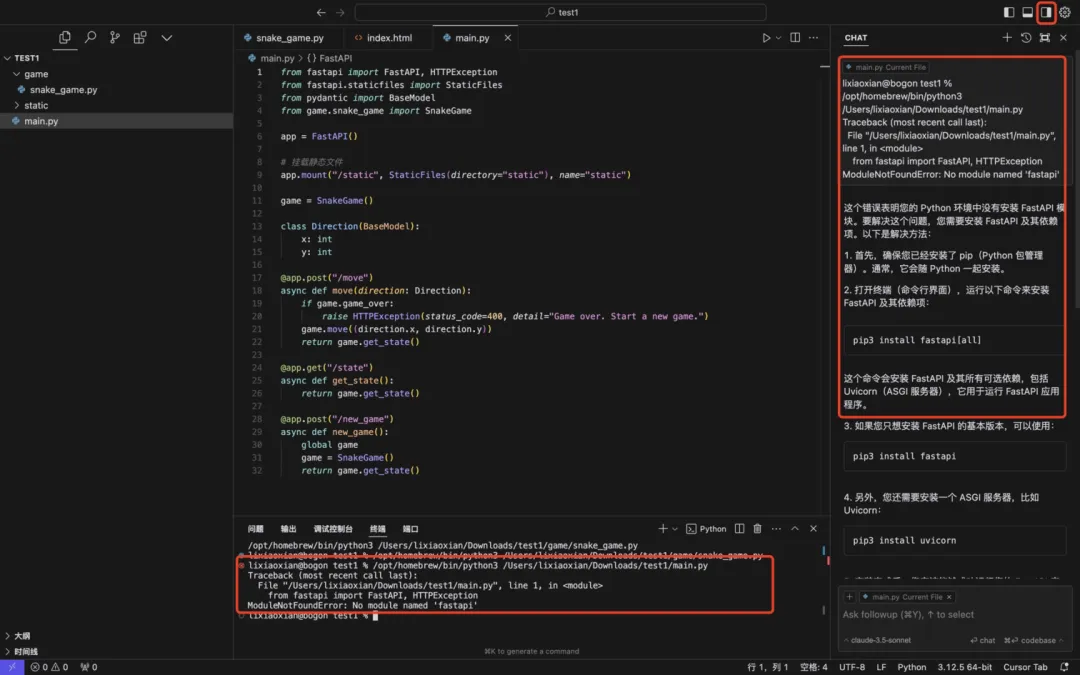Toggle the bottom panel layout button
Image resolution: width=1080 pixels, height=675 pixels.
coord(1027,12)
